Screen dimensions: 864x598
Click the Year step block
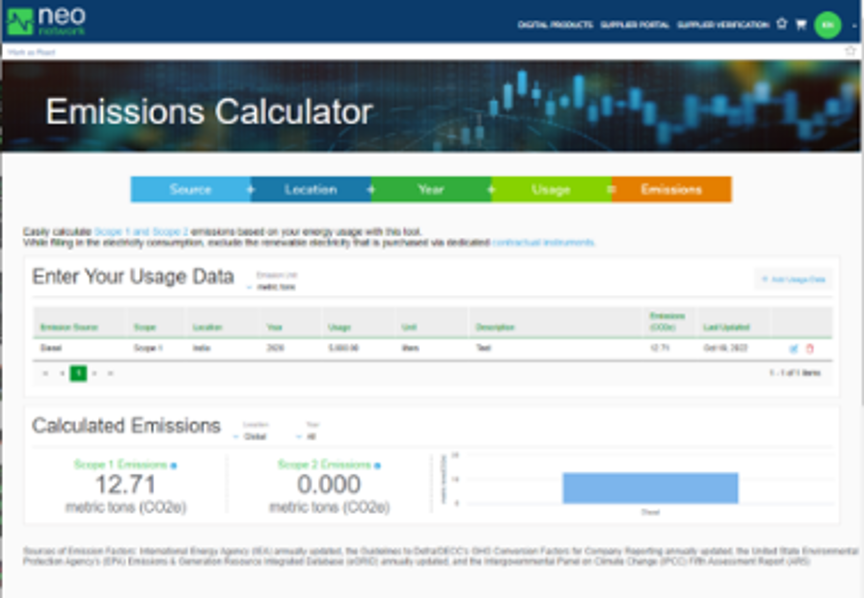(x=431, y=190)
